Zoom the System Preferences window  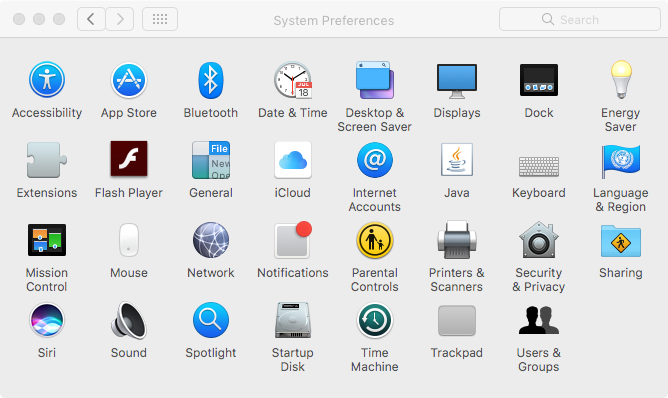[59, 19]
